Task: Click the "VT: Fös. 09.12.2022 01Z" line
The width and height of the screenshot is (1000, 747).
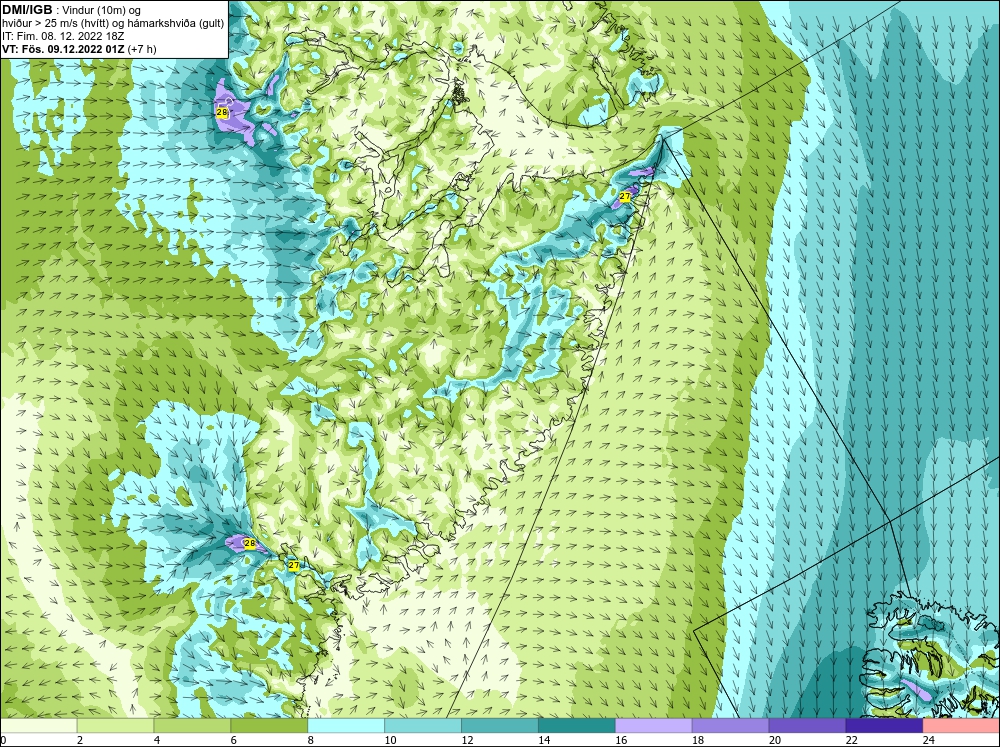Action: (64, 48)
